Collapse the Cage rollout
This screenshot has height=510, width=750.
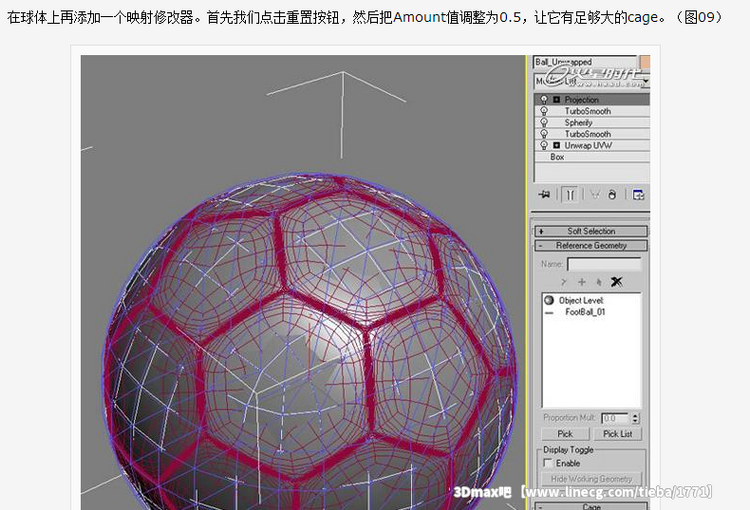(591, 506)
